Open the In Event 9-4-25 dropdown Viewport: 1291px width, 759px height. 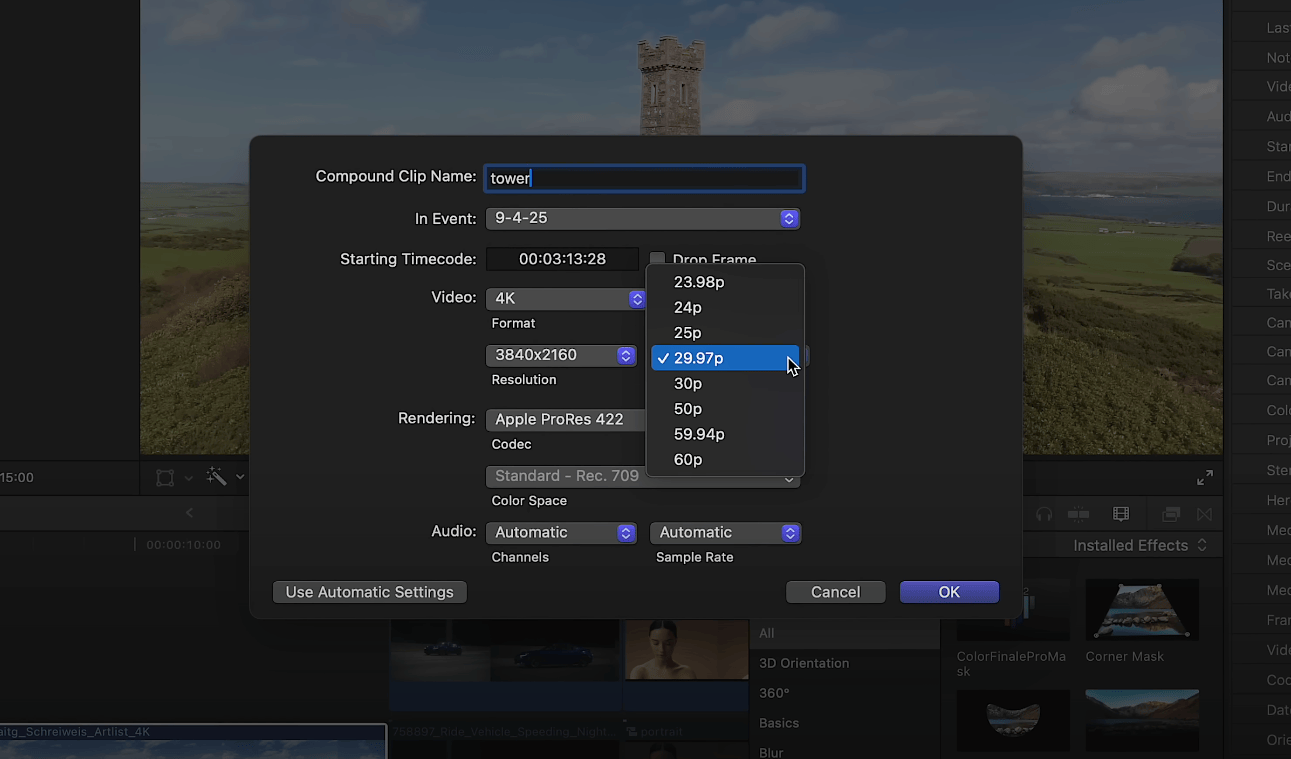pos(642,218)
